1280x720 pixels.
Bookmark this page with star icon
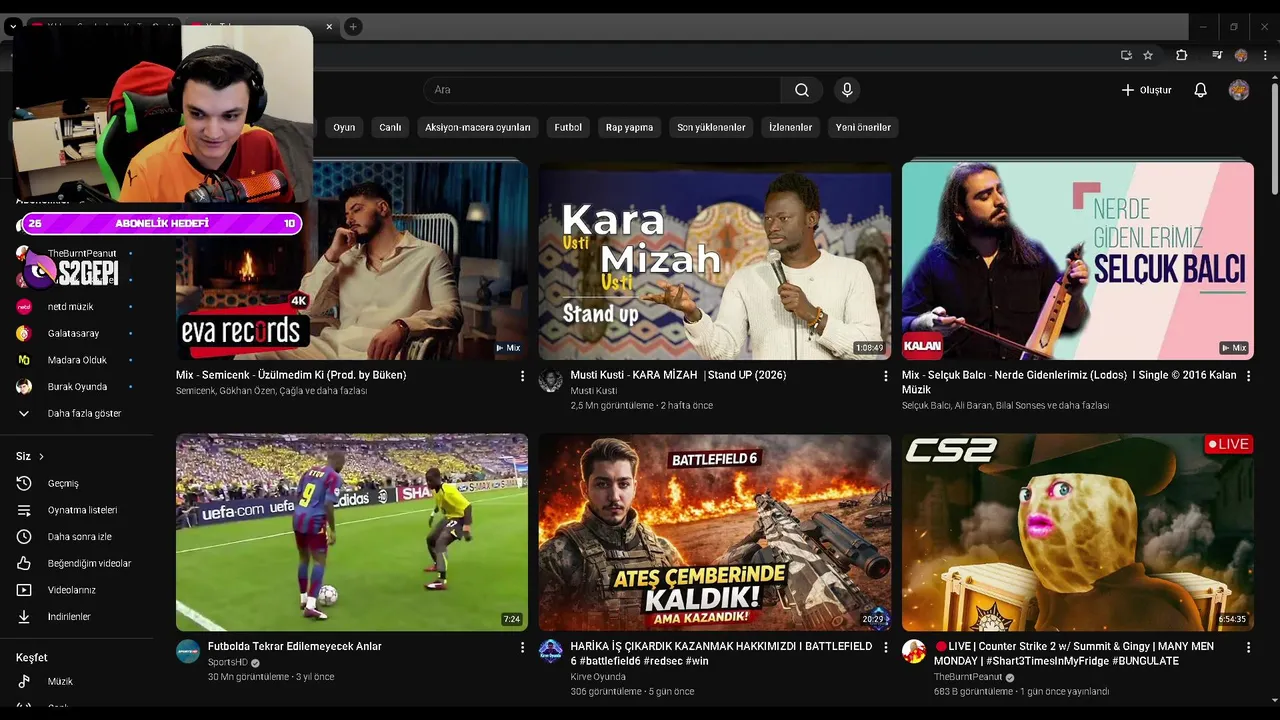coord(1148,55)
